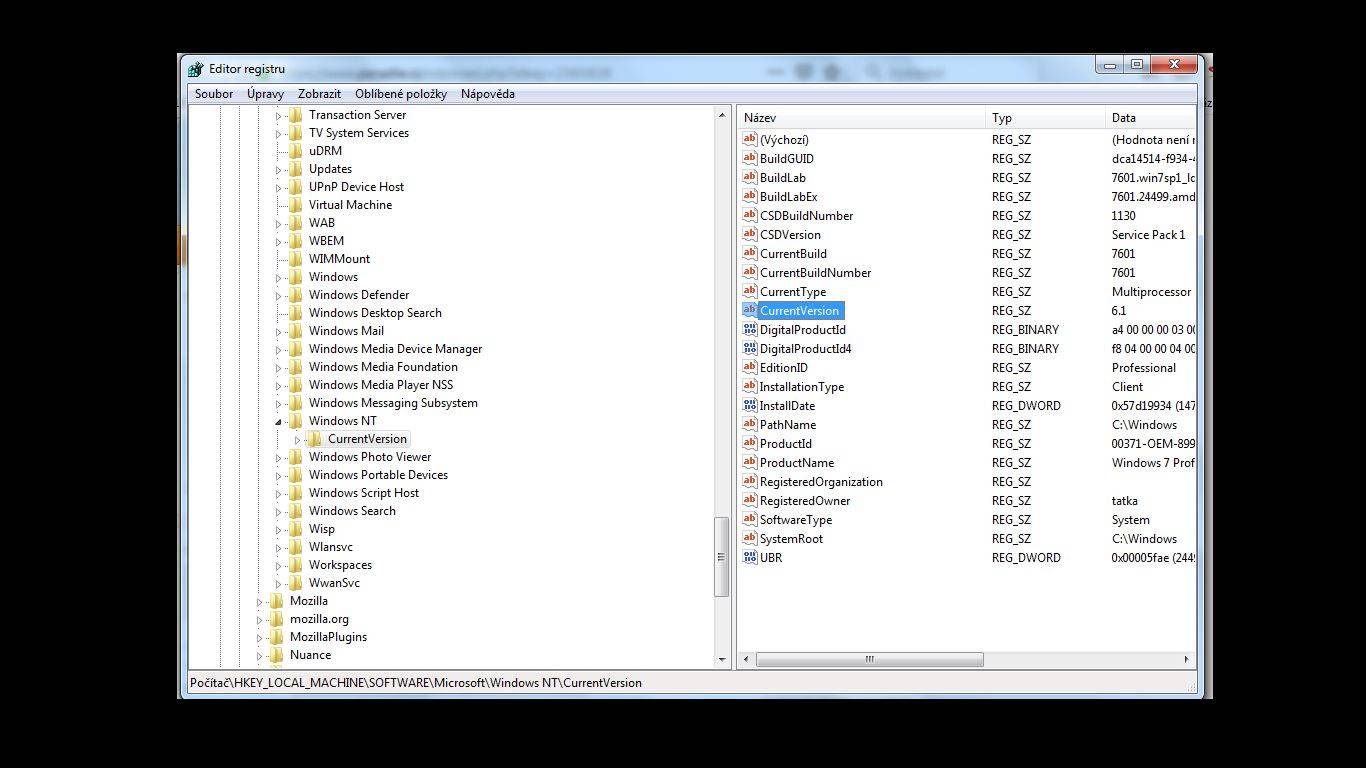
Task: Click the folder icon beside Nuance
Action: pyautogui.click(x=276, y=655)
